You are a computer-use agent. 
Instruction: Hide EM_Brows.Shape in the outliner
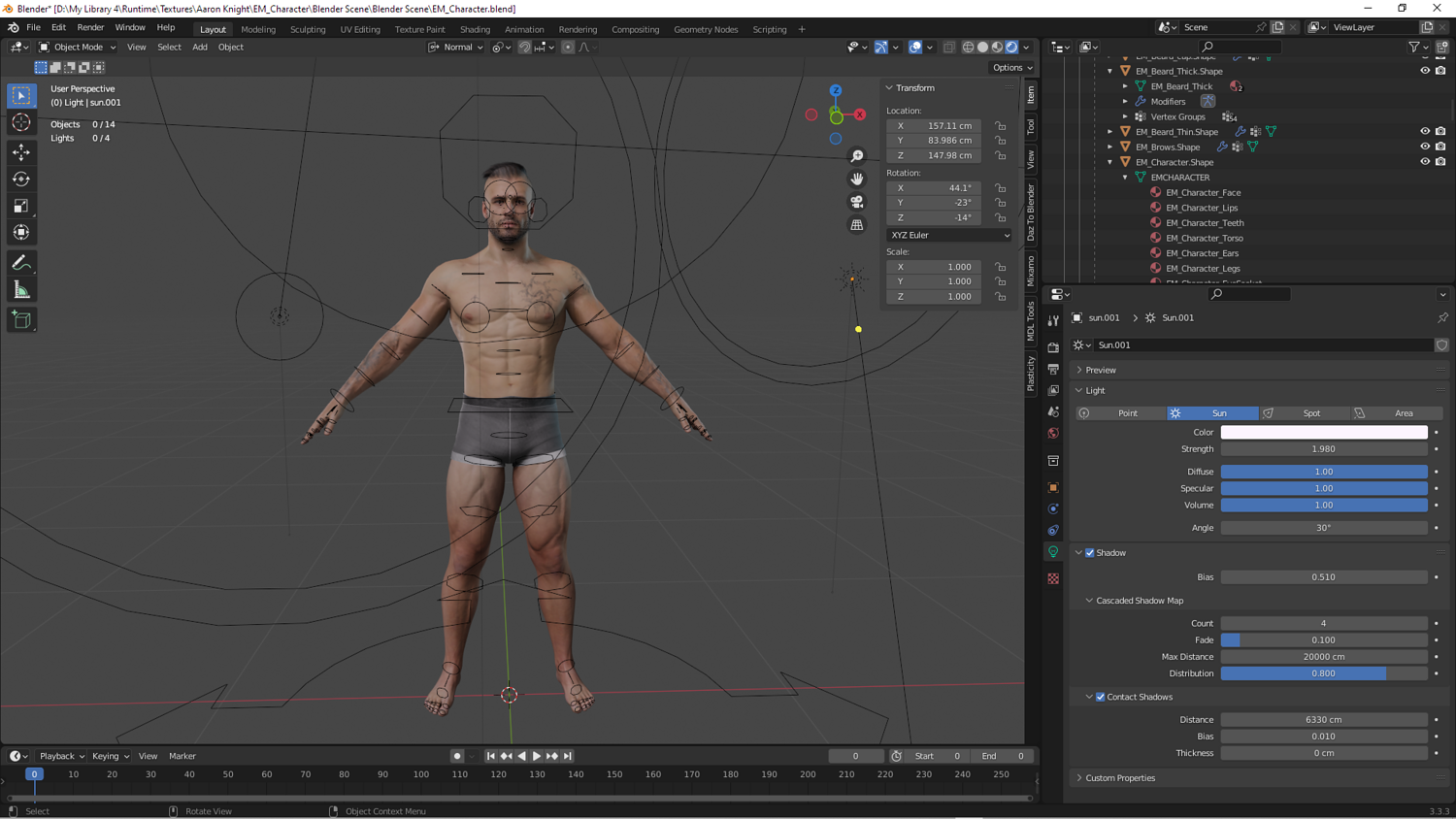click(x=1425, y=147)
